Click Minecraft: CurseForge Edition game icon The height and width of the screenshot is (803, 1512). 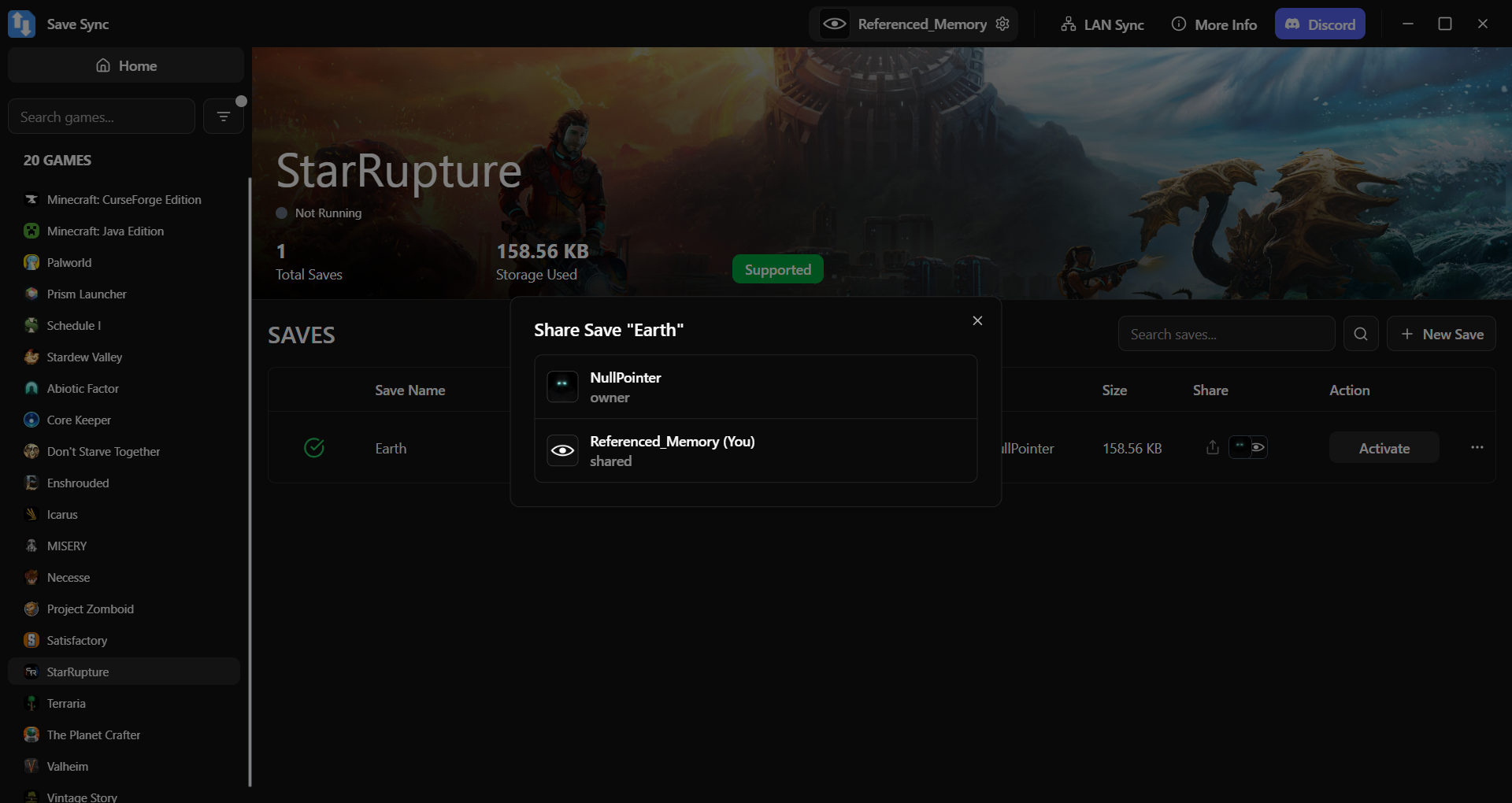31,199
